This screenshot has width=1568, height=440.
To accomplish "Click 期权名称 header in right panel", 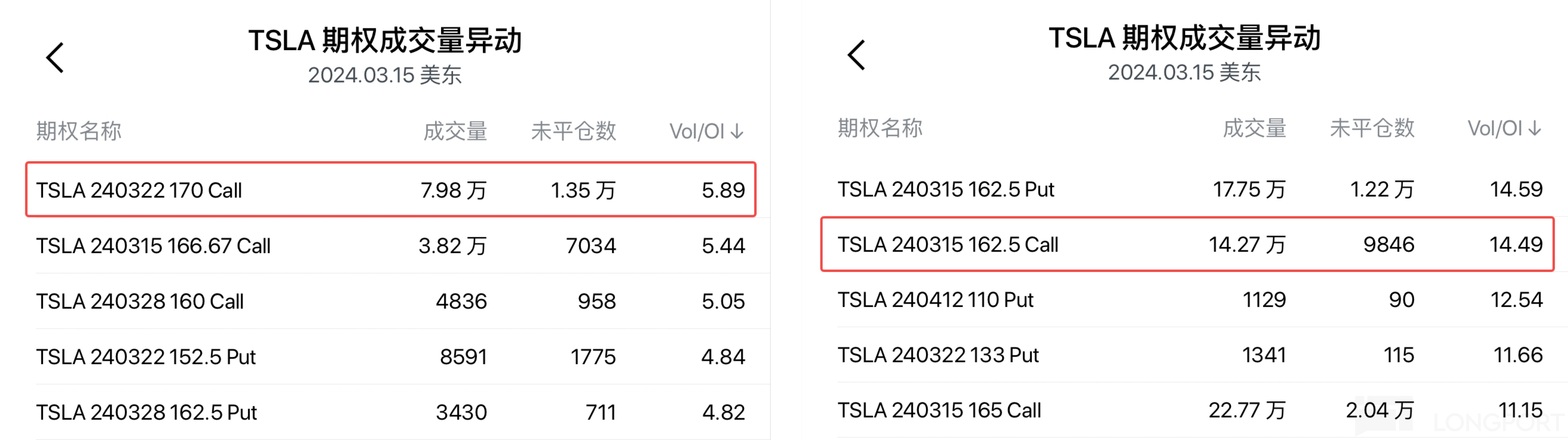I will click(x=880, y=128).
